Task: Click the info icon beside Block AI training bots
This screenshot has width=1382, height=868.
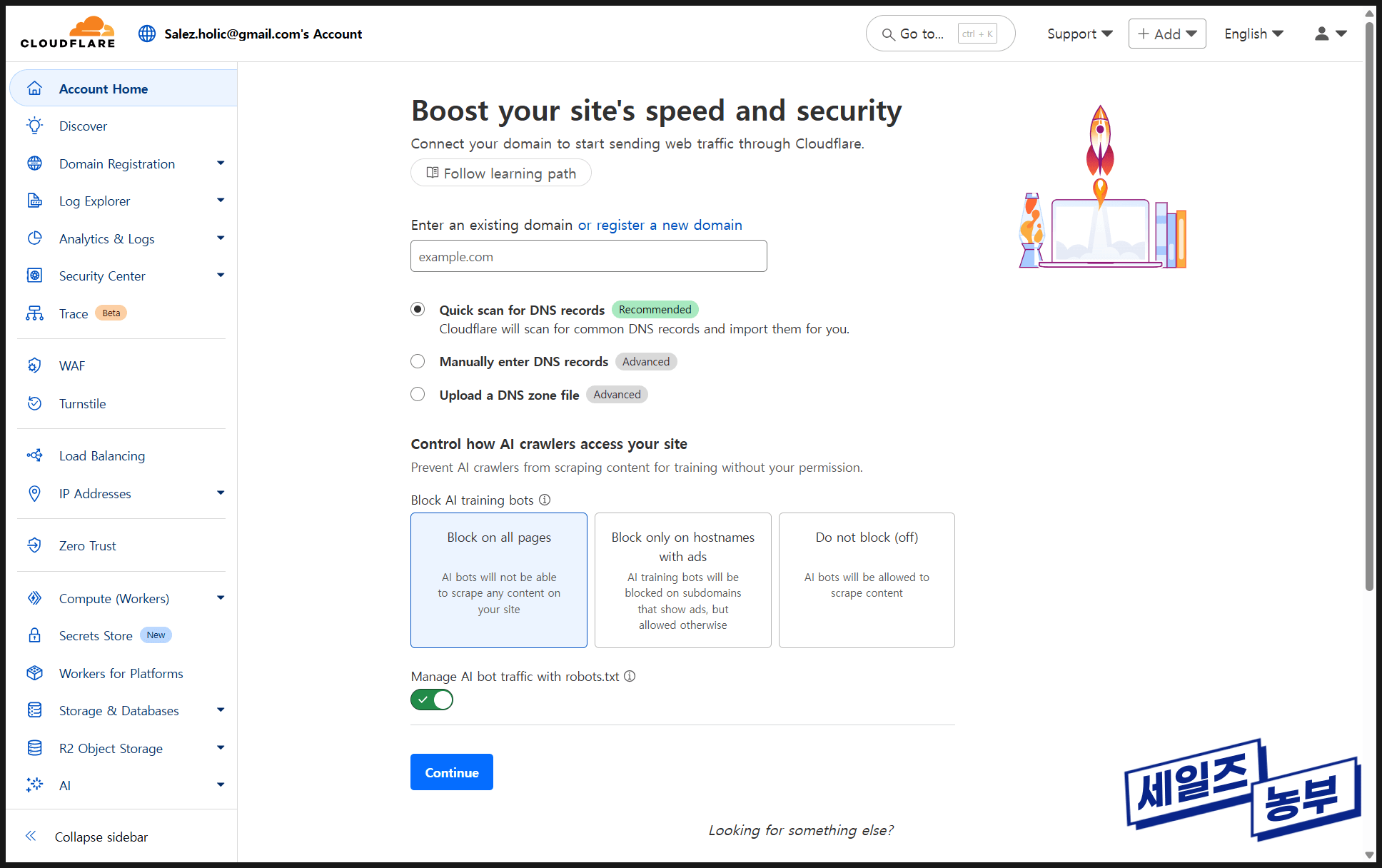Action: pos(545,500)
